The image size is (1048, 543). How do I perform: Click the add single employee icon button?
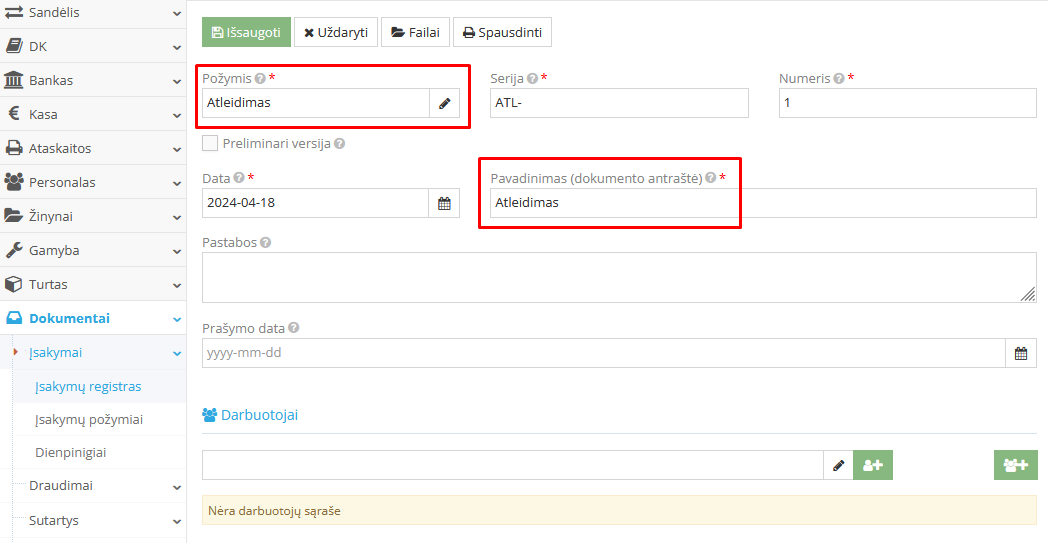pyautogui.click(x=872, y=465)
